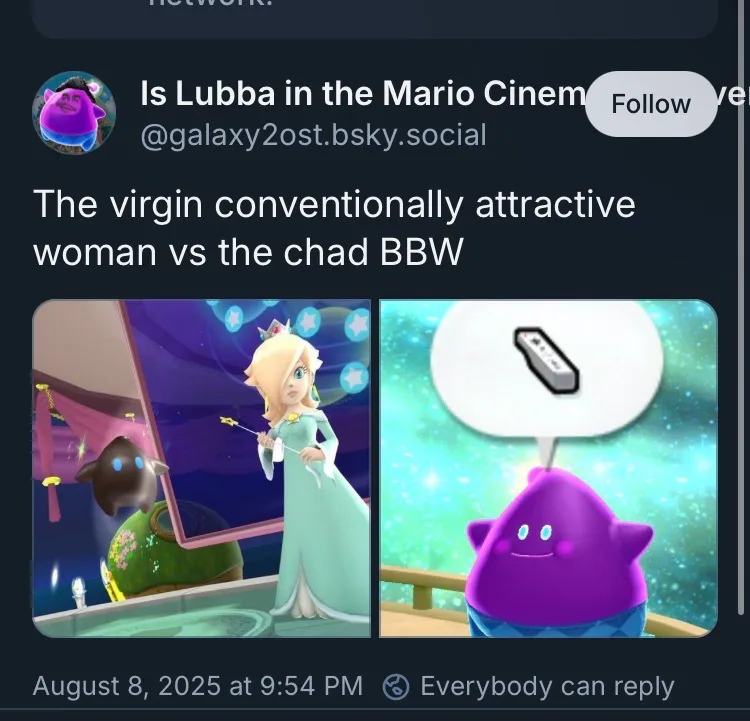Click the globe reply-settings icon

pos(396,687)
